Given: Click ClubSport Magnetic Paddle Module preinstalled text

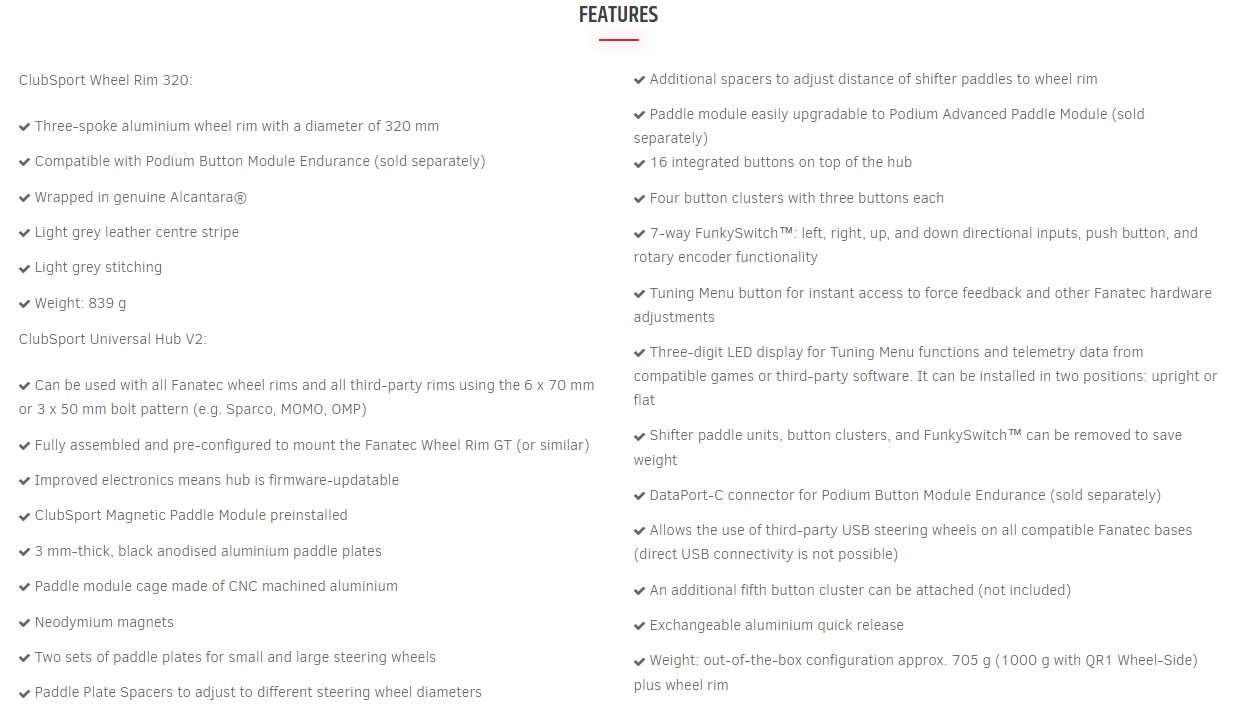Looking at the screenshot, I should tap(191, 515).
